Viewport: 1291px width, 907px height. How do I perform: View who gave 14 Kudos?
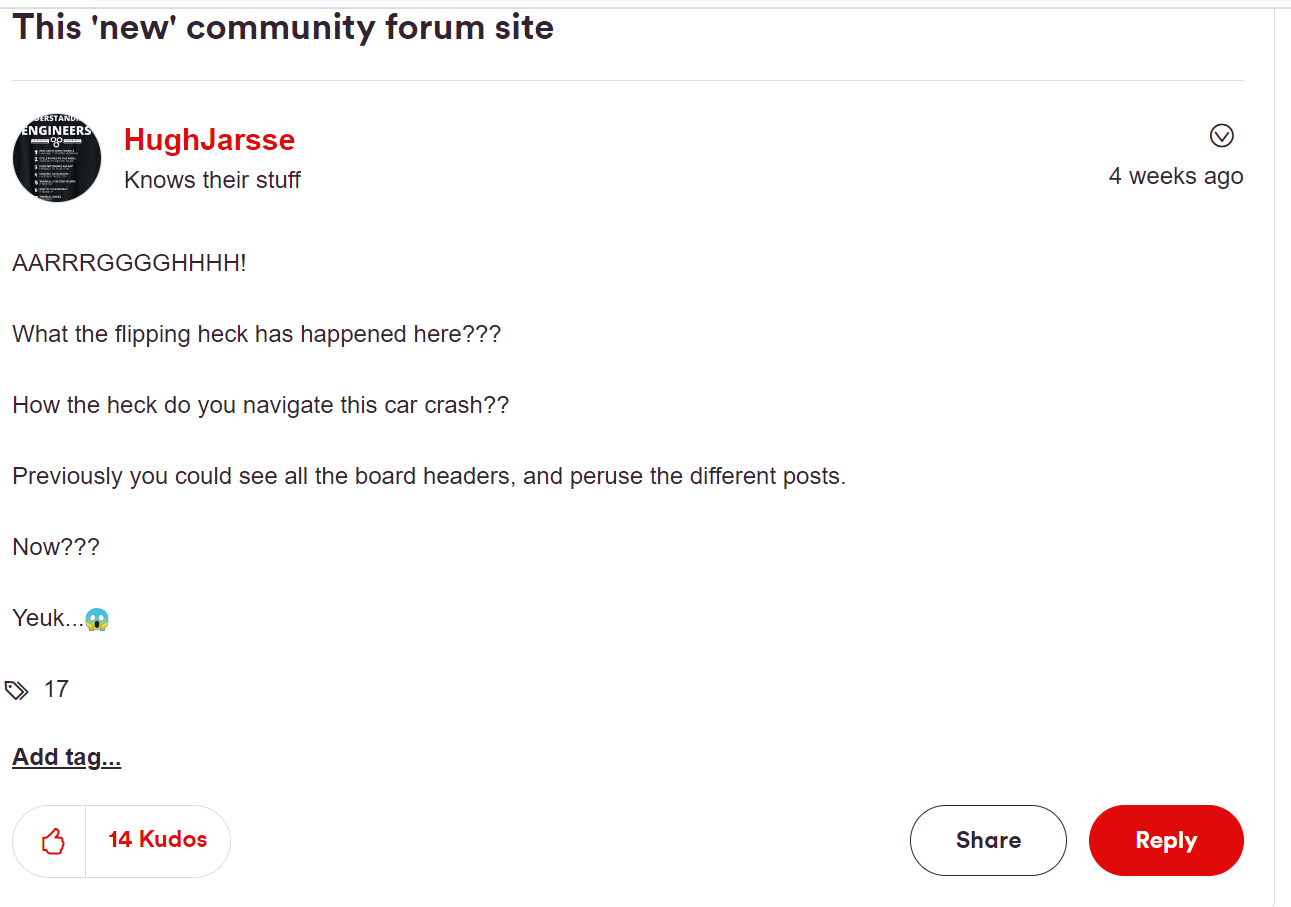[x=157, y=840]
